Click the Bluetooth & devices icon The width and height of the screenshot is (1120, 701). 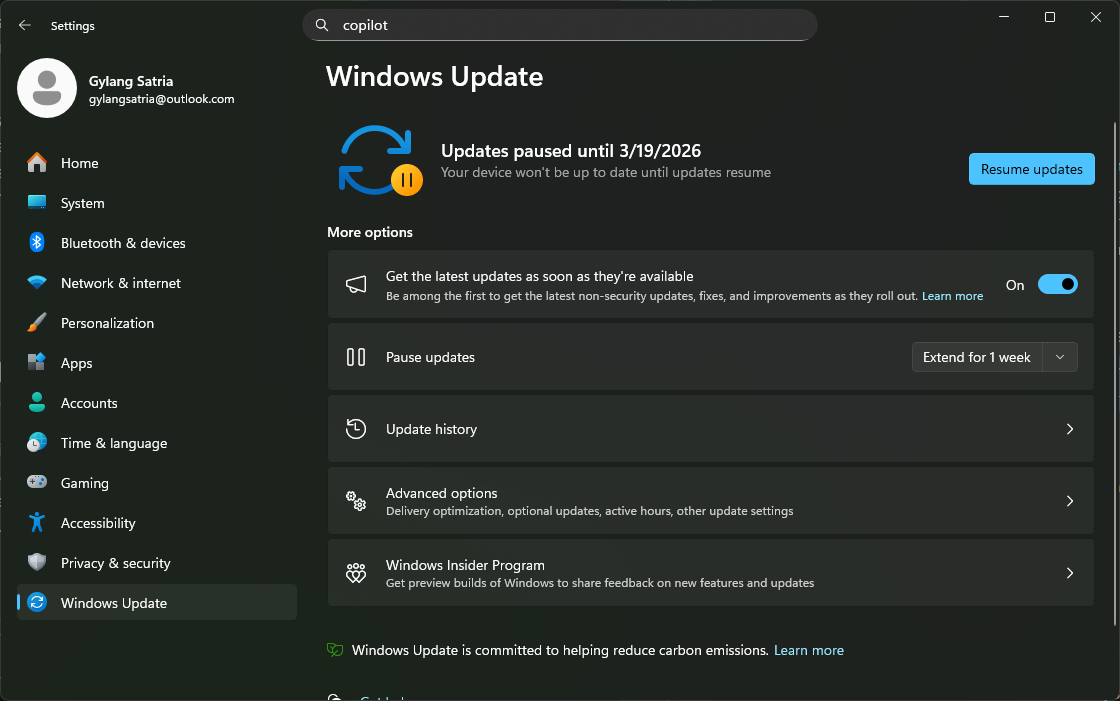(x=37, y=243)
